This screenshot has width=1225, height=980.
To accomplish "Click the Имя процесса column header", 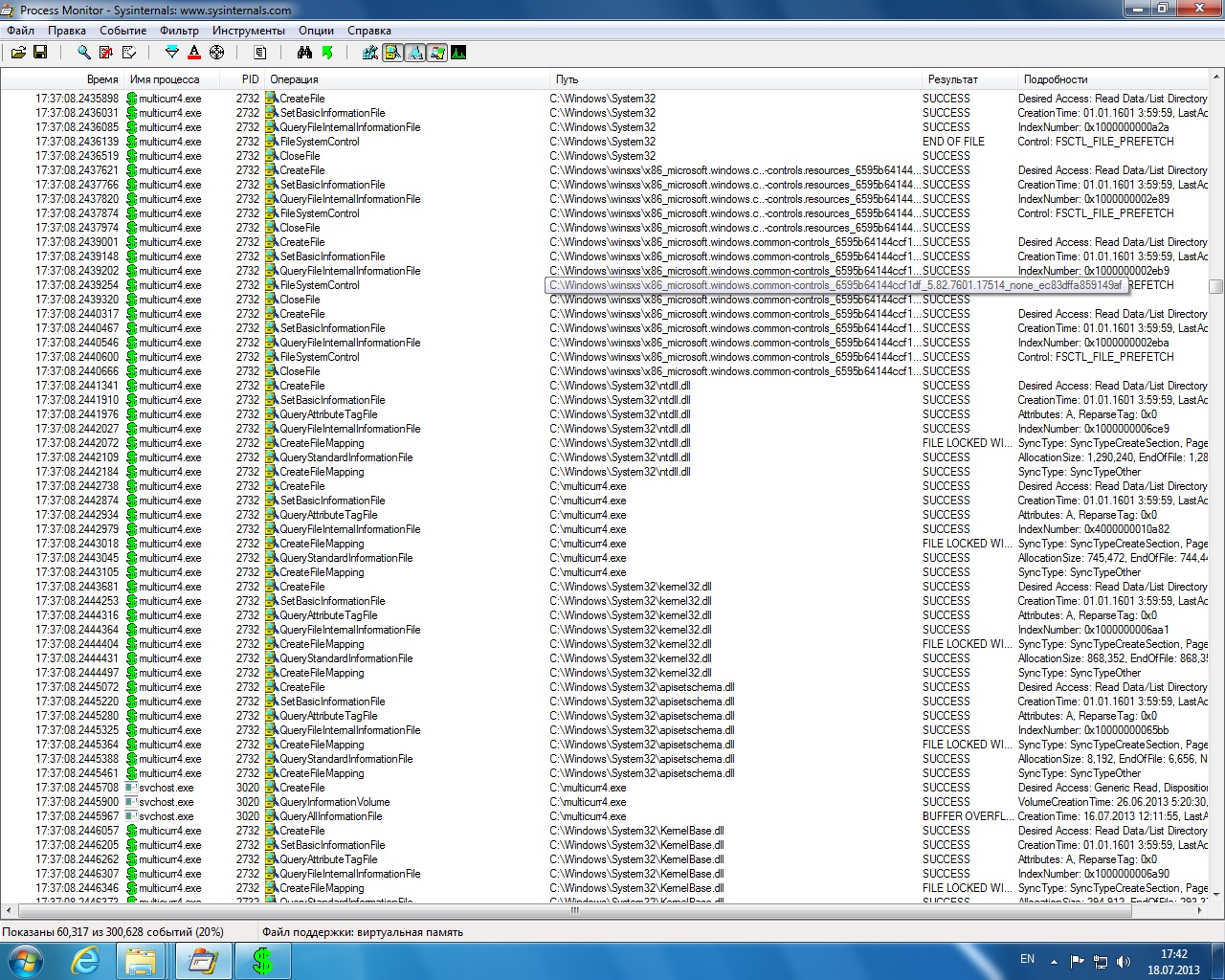I will (171, 79).
